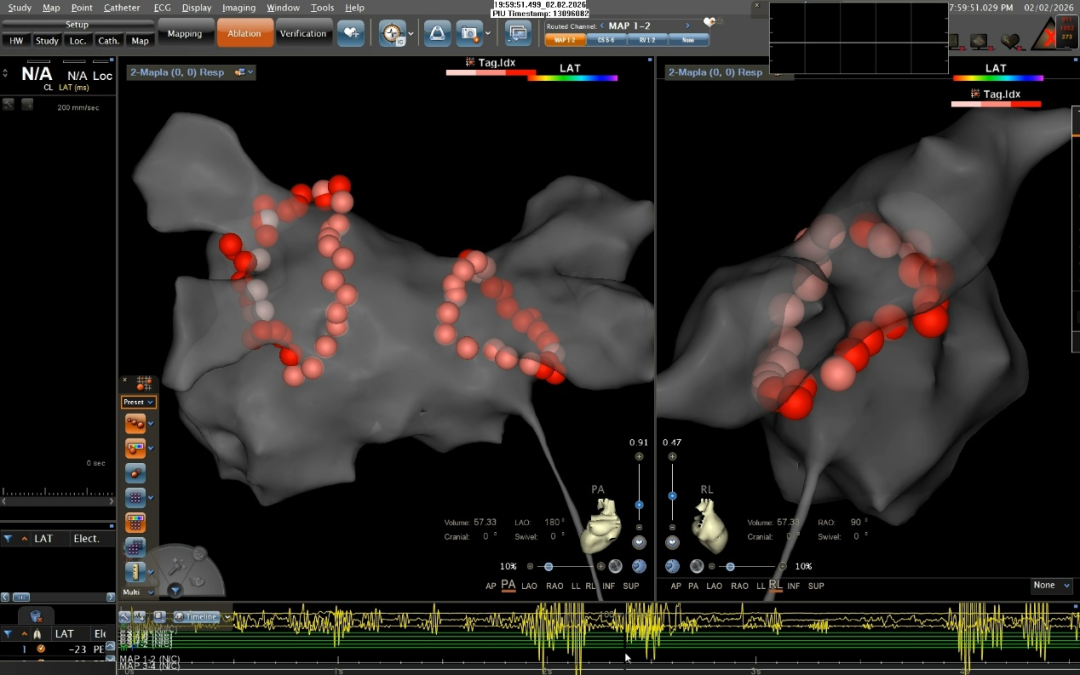Click the compass navigation icon in the toolbar

pos(392,33)
